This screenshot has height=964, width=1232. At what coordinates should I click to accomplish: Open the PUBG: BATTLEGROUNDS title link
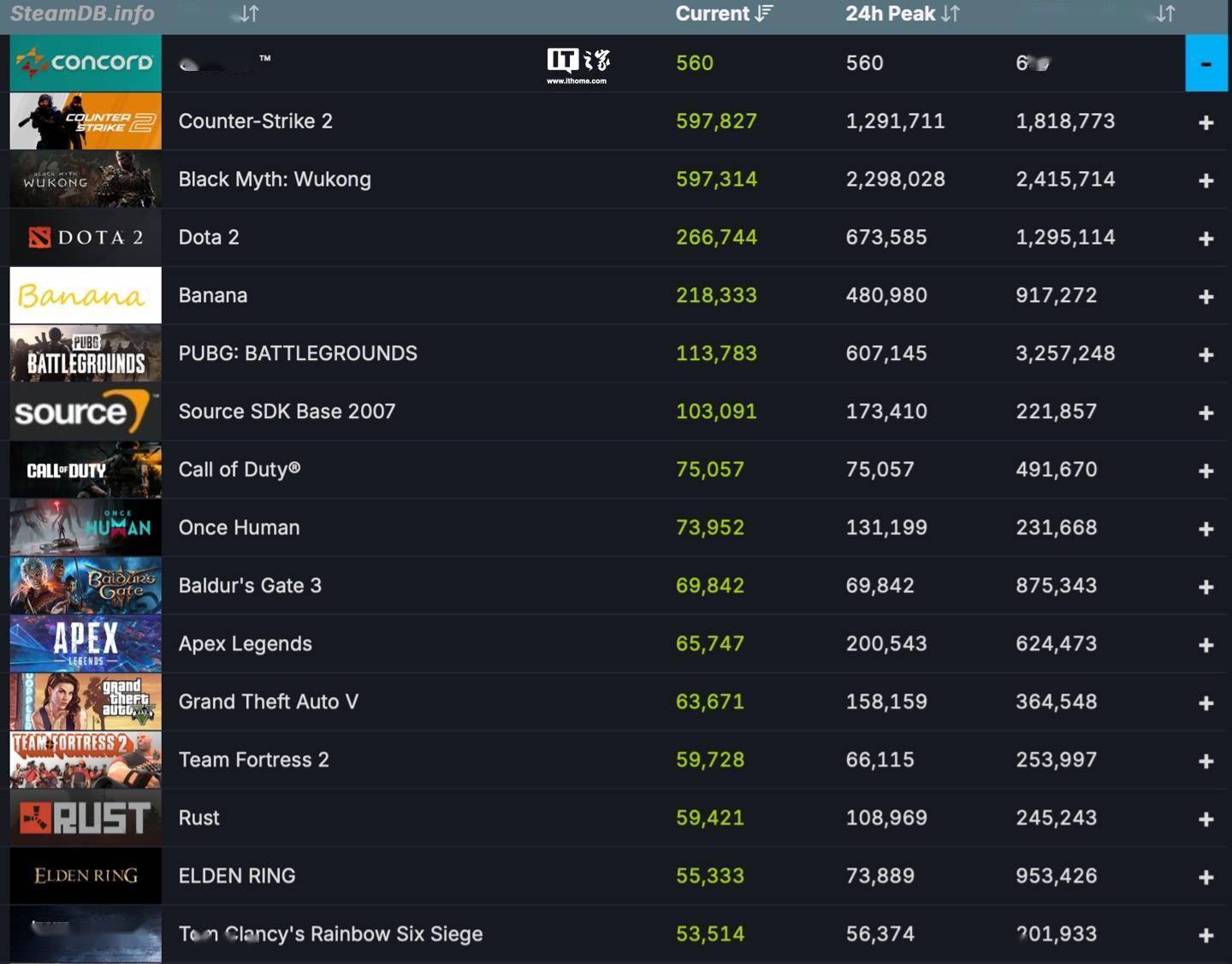click(x=298, y=354)
